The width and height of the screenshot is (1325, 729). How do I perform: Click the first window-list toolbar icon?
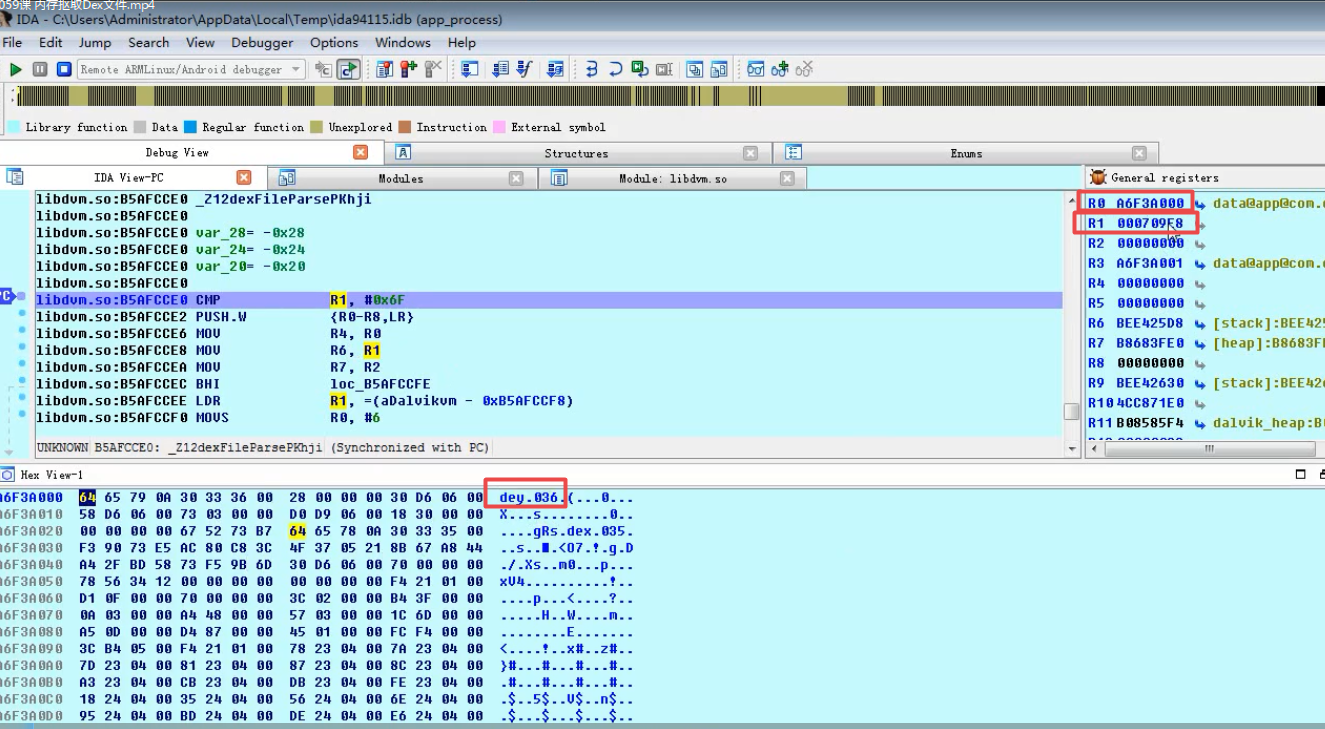[x=695, y=69]
